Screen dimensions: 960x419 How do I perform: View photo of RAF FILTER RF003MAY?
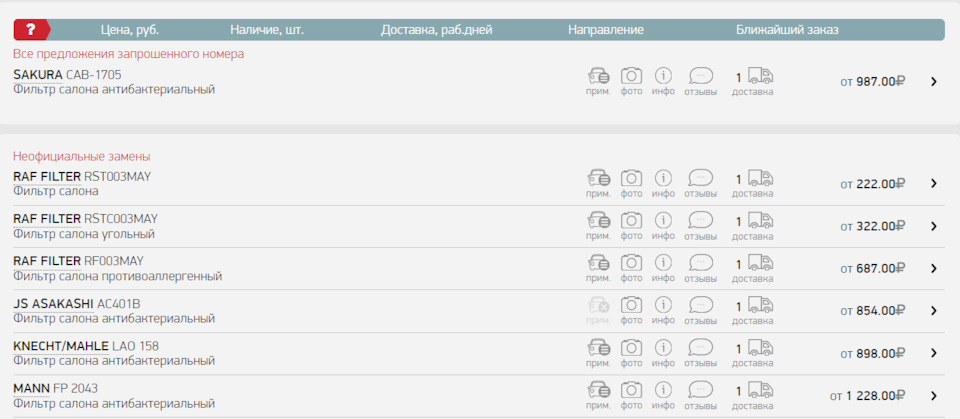[x=631, y=263]
